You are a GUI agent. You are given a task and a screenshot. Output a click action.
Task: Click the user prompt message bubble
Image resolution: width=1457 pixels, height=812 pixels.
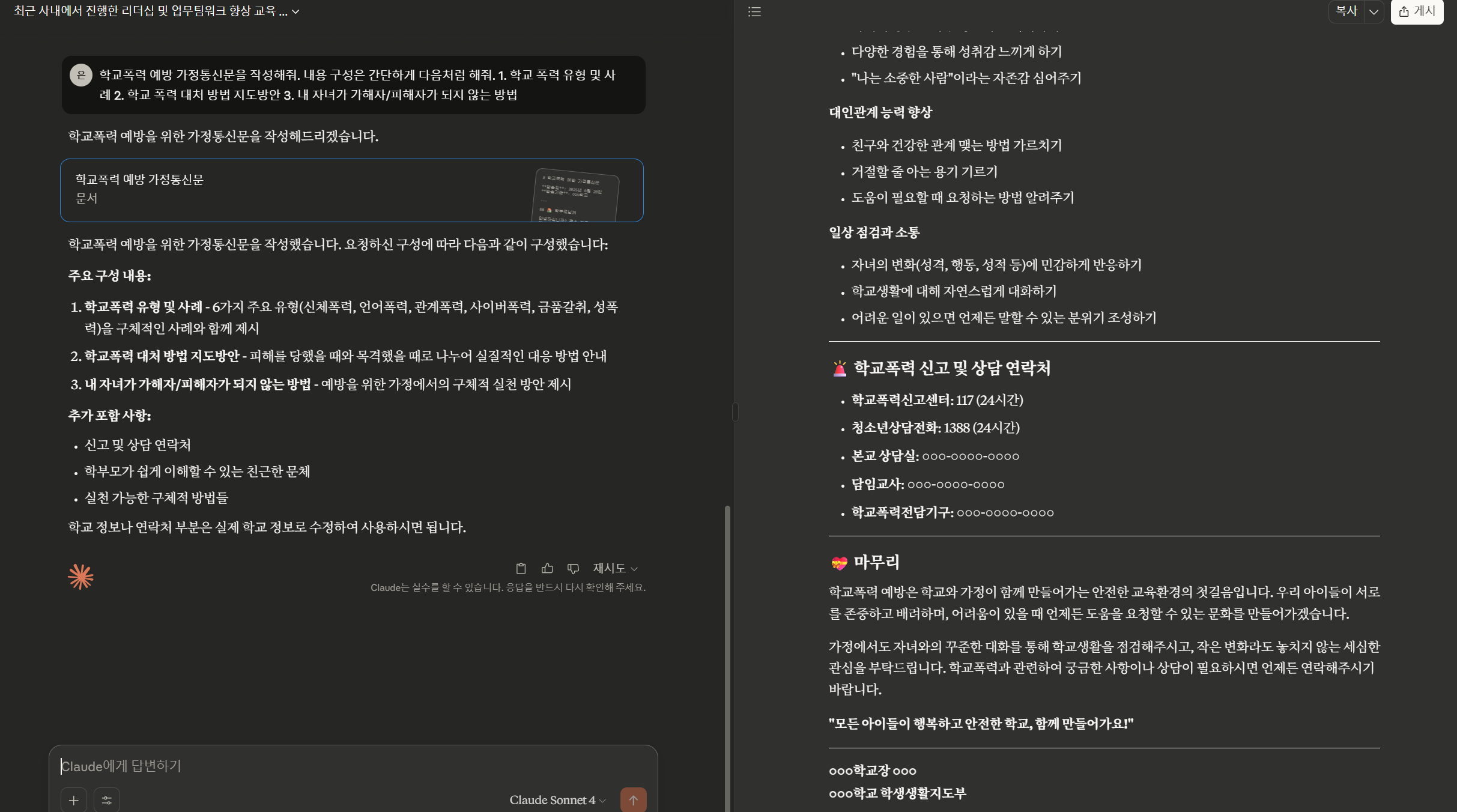353,85
